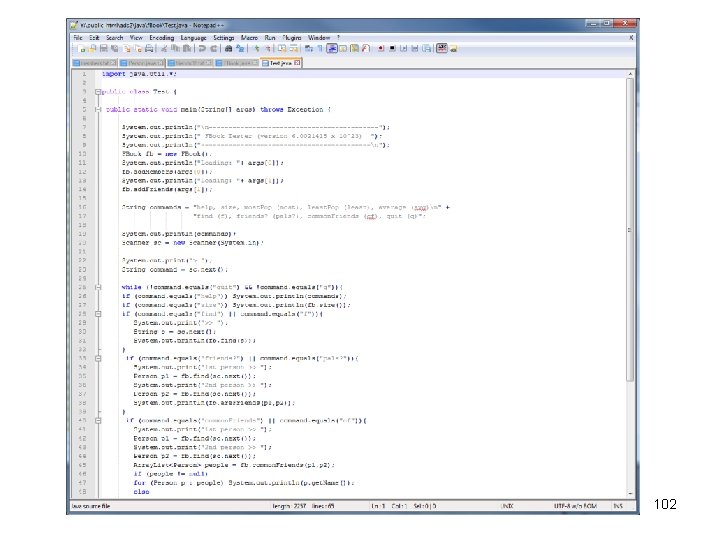Click the UTF-8 encoding status bar entry
Screen dimensions: 720x540
click(x=575, y=506)
